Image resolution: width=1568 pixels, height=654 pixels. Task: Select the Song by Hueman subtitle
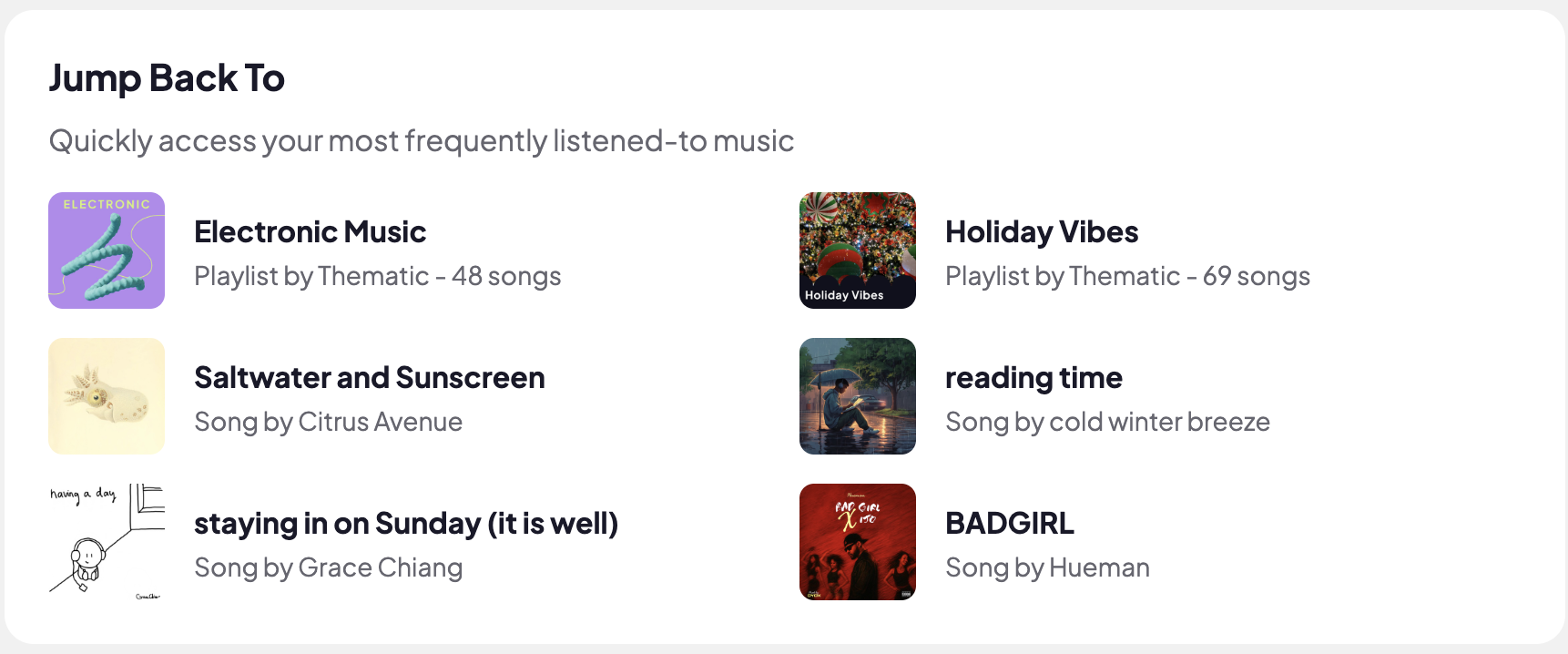click(x=1046, y=567)
